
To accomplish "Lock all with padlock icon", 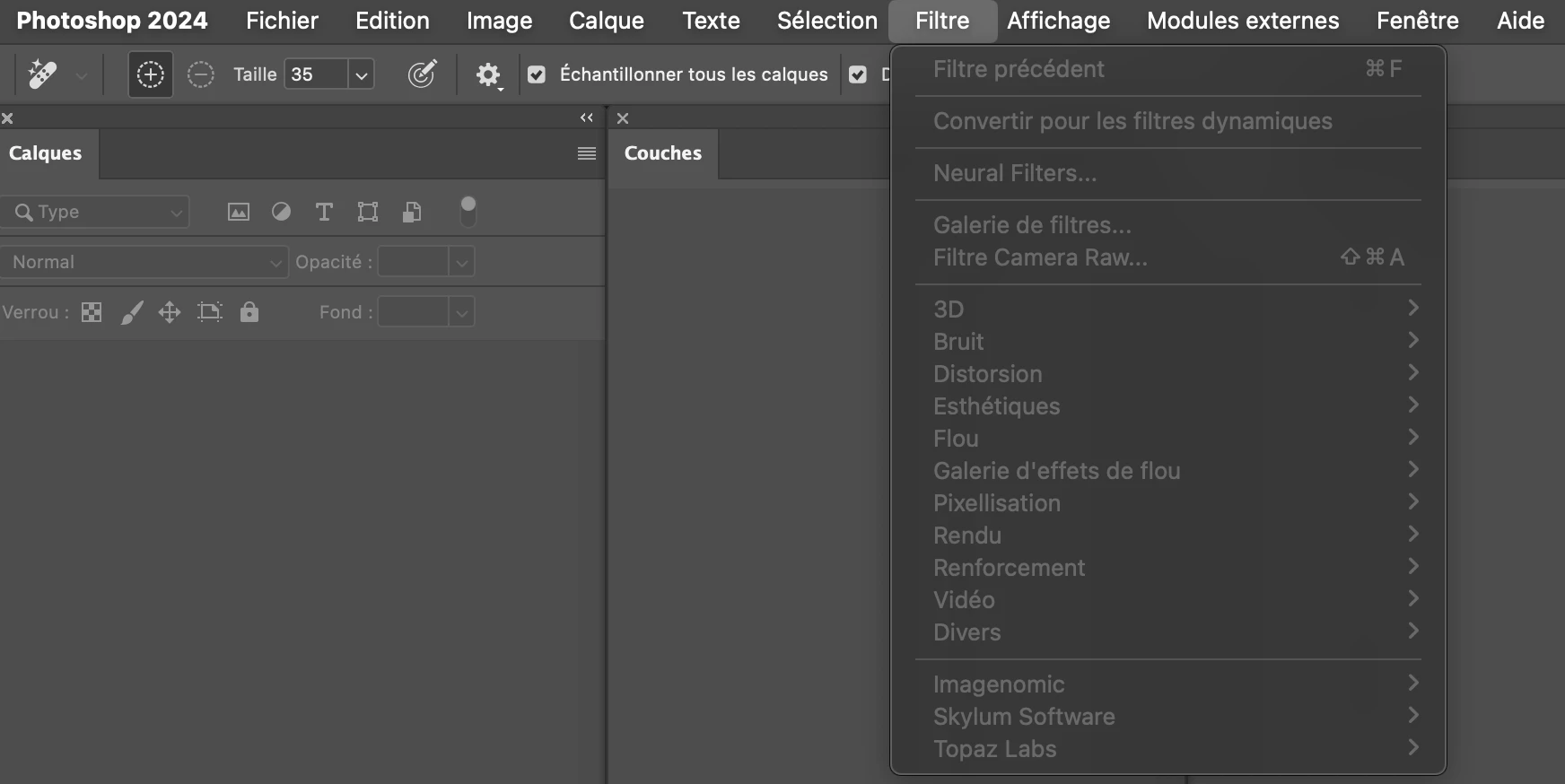I will (249, 311).
